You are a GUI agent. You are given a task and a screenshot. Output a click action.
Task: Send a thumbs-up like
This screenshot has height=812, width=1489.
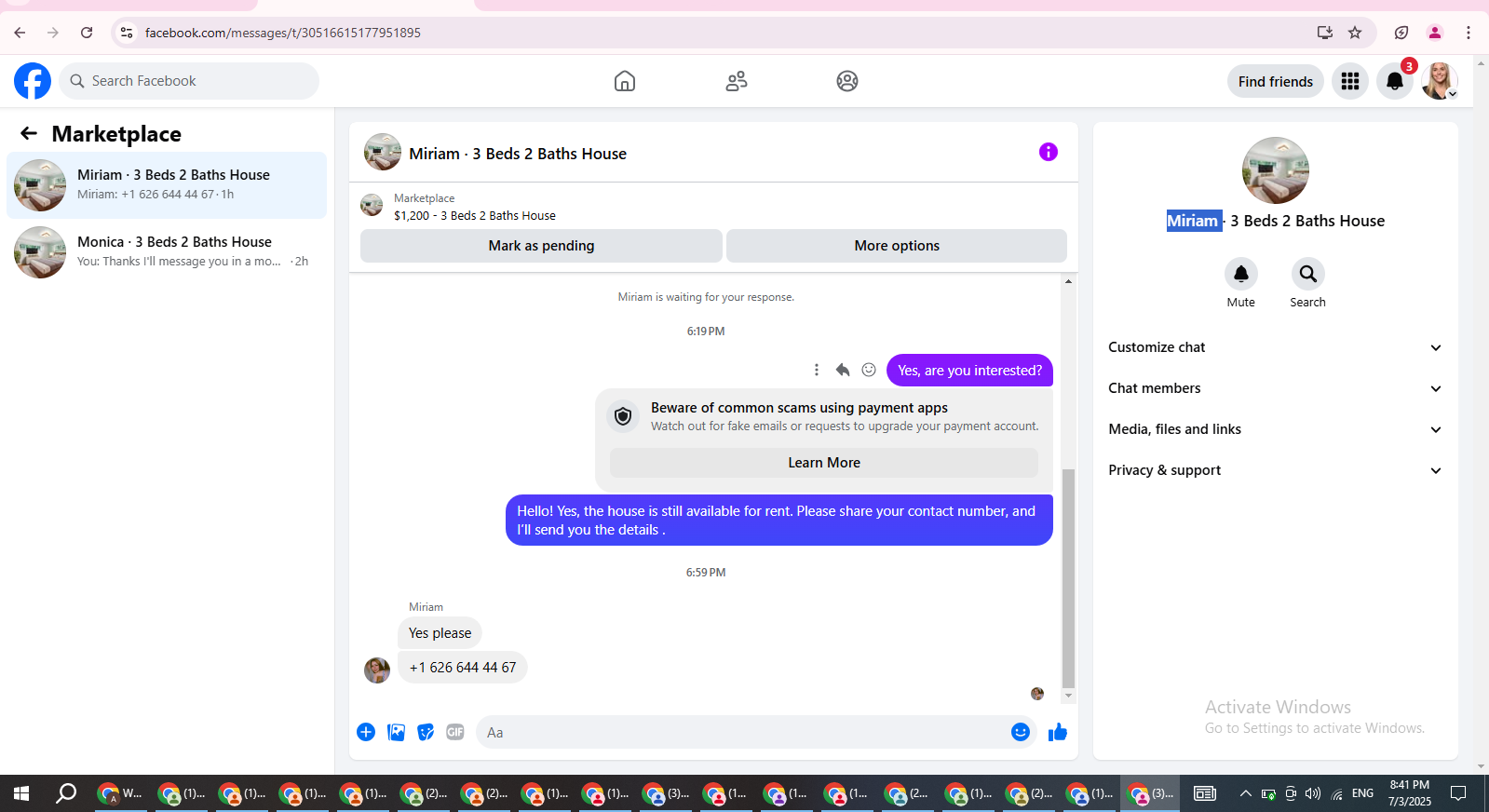pos(1058,732)
